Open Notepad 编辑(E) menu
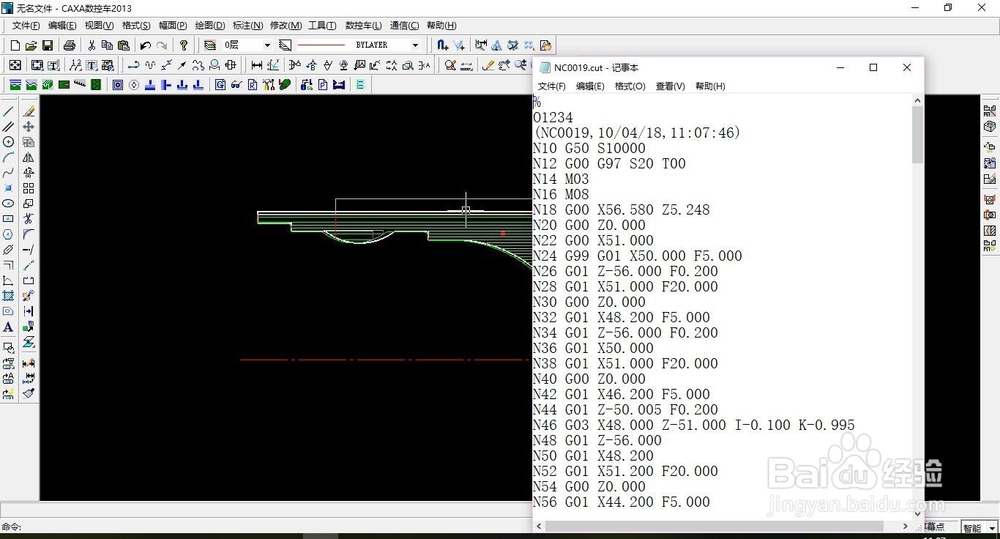Viewport: 1000px width, 539px height. click(x=590, y=86)
